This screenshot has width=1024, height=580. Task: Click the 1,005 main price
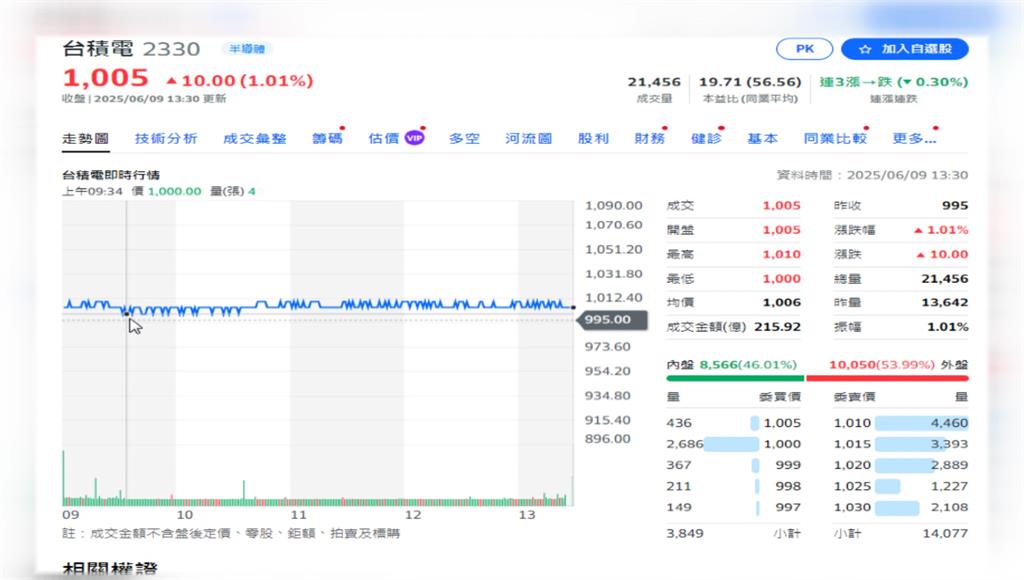coord(106,78)
